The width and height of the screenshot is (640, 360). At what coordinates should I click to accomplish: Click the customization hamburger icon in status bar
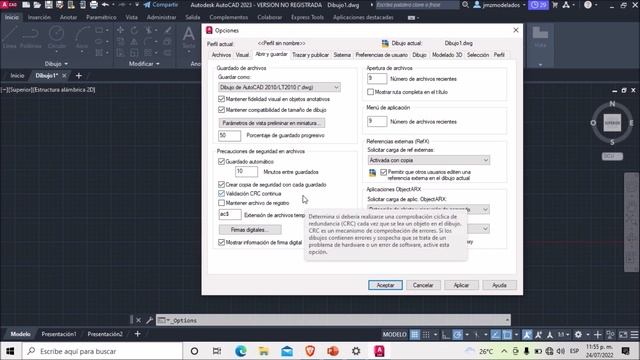(x=634, y=335)
